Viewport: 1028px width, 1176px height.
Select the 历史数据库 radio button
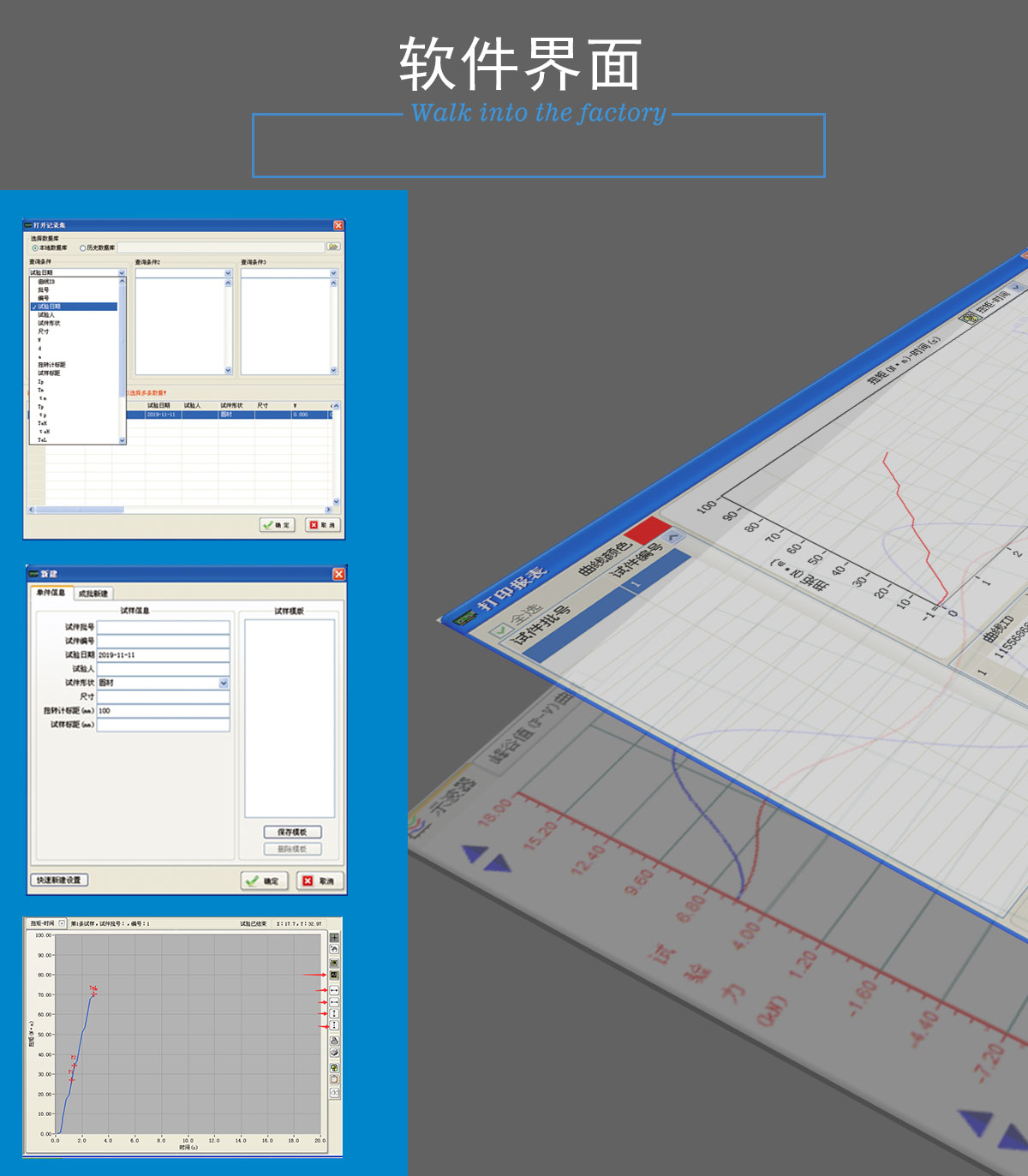click(x=83, y=248)
